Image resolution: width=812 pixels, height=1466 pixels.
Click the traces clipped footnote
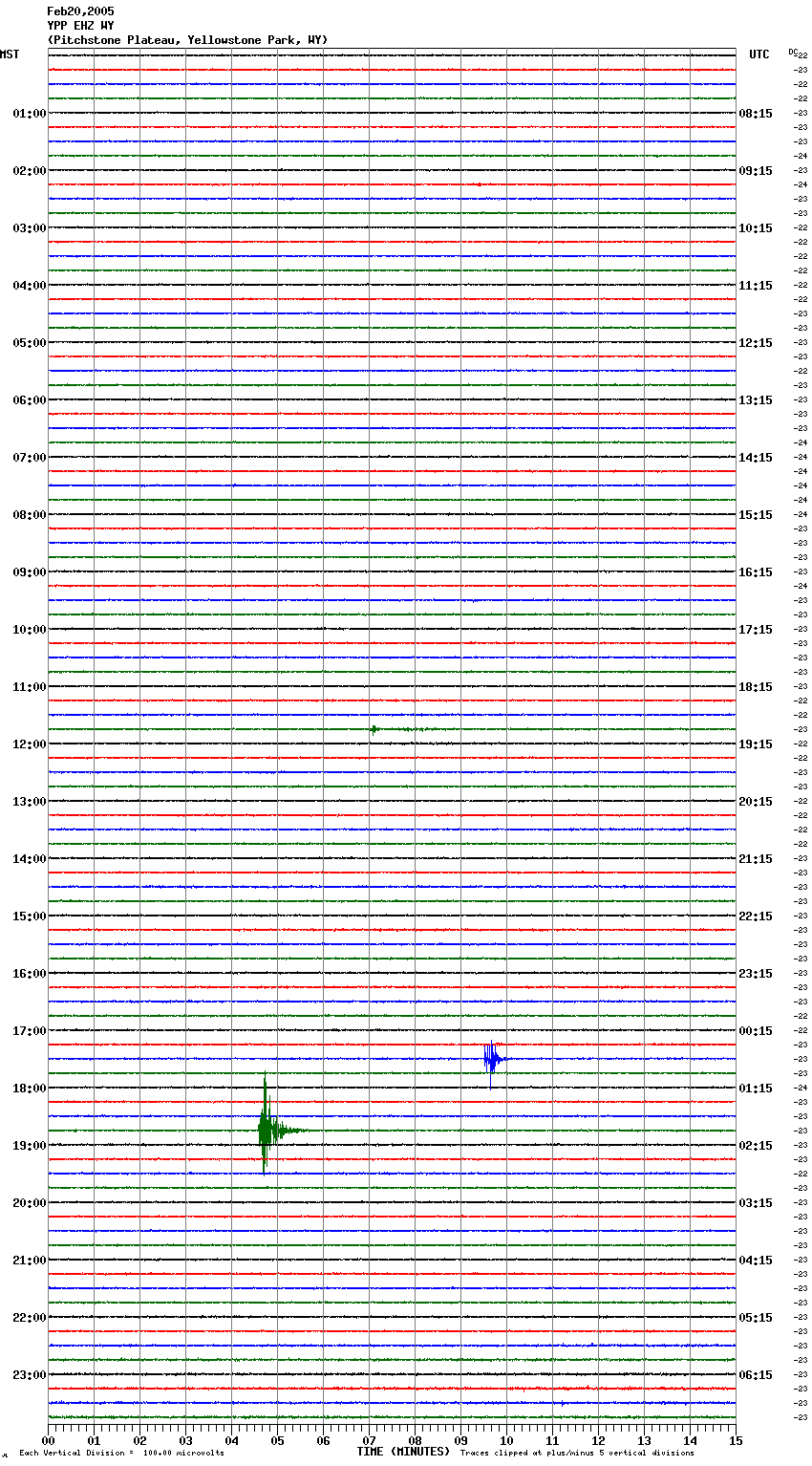coord(577,1454)
